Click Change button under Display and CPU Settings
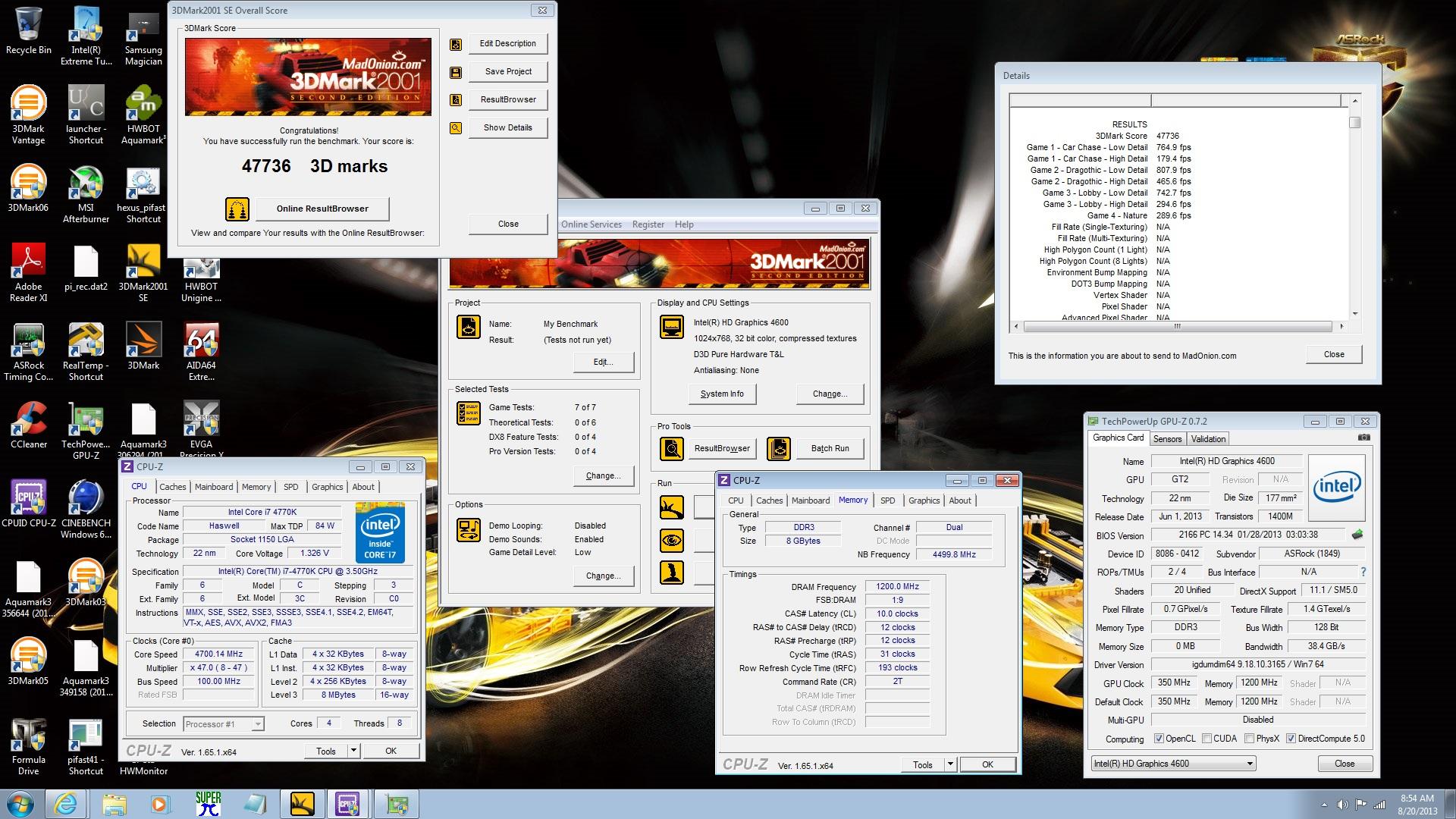The height and width of the screenshot is (819, 1456). (x=830, y=394)
